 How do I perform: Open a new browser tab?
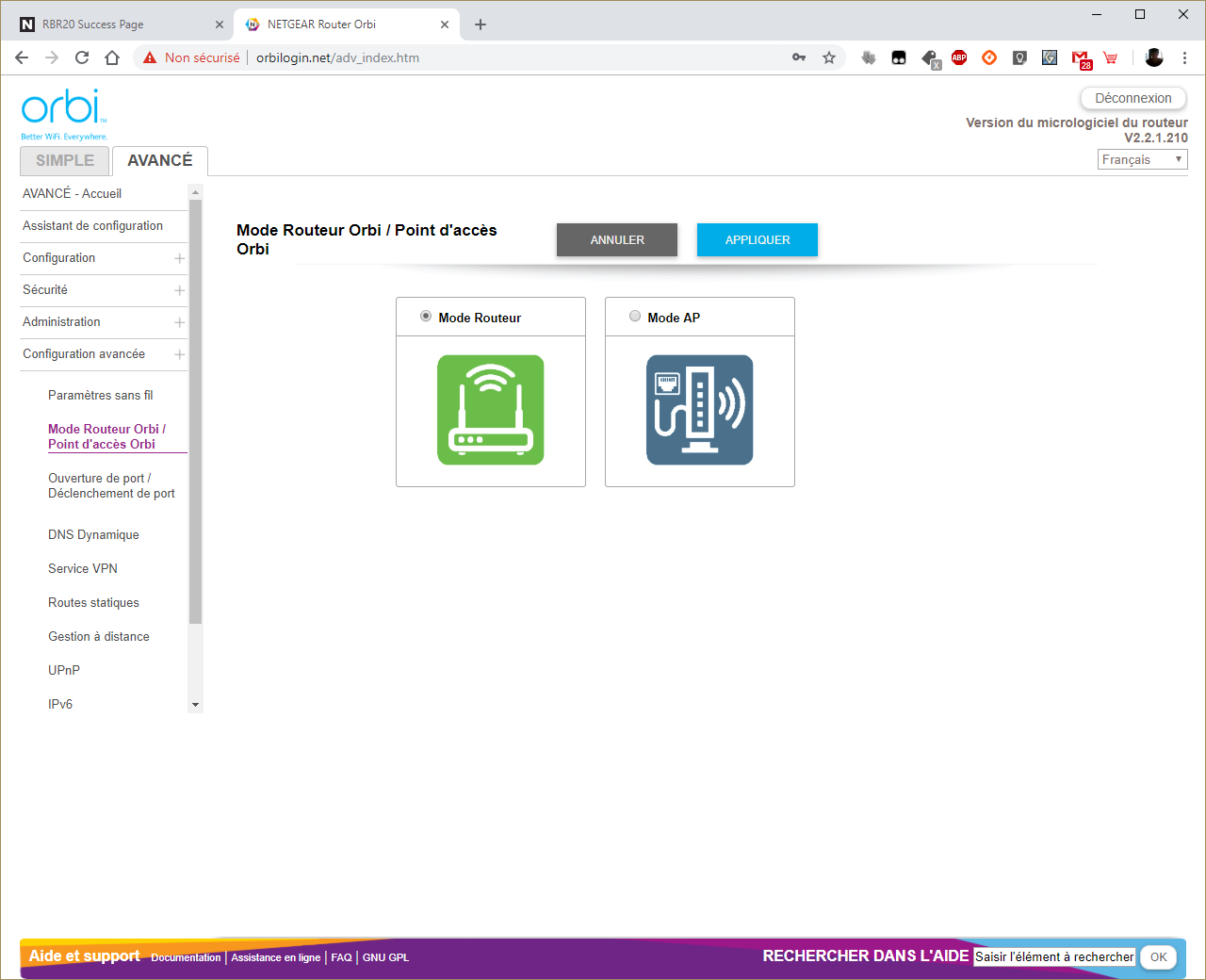click(481, 24)
